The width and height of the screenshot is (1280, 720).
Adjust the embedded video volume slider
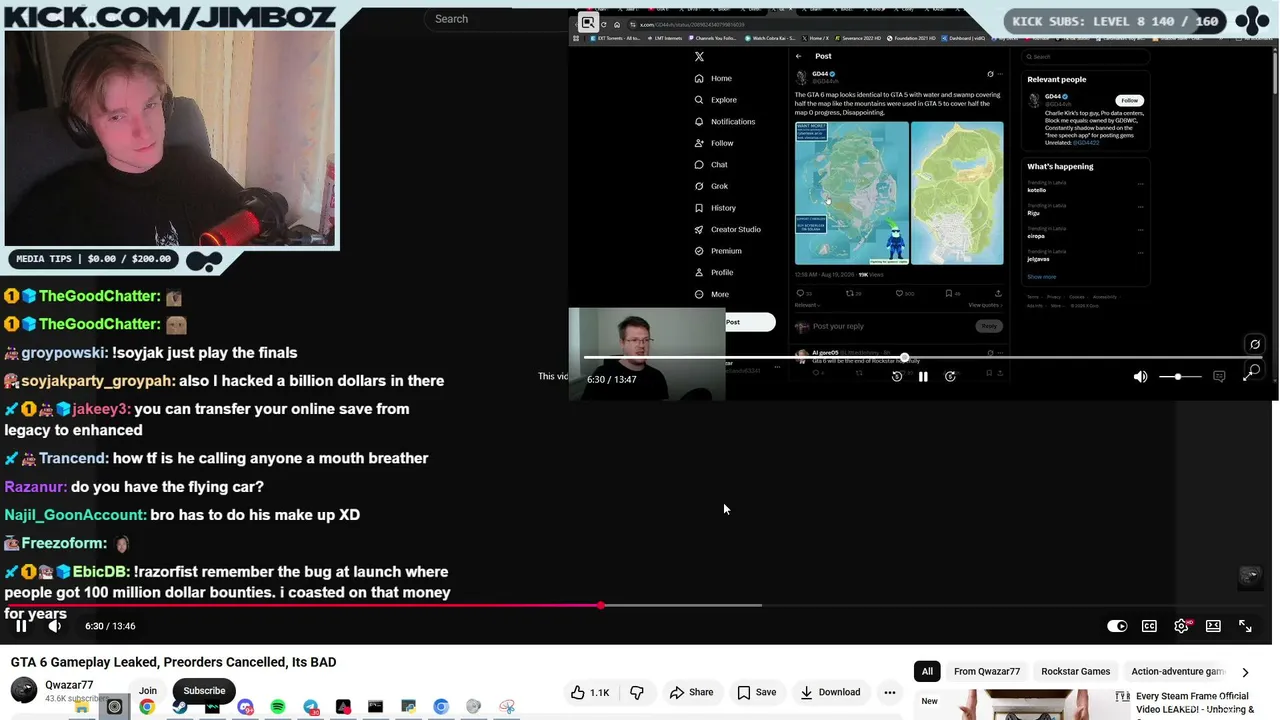(1180, 377)
